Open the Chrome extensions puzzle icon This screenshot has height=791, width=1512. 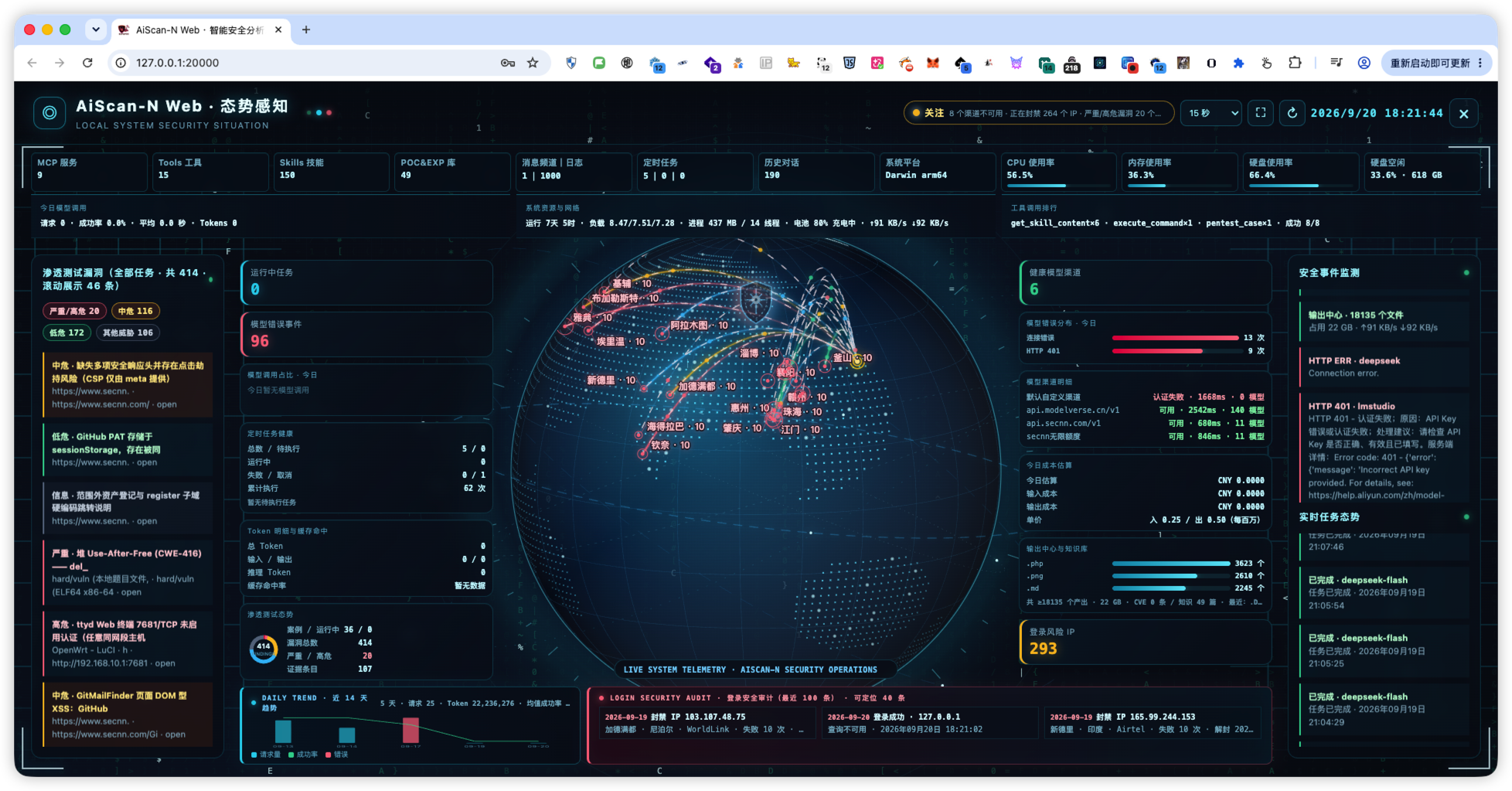(x=1295, y=63)
